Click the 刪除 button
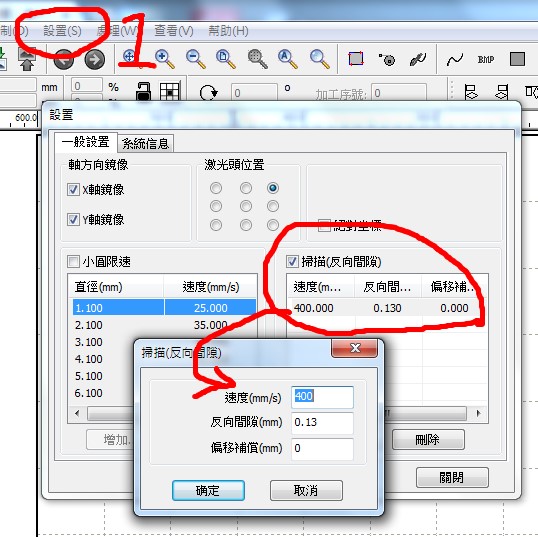The image size is (538, 537). (428, 439)
